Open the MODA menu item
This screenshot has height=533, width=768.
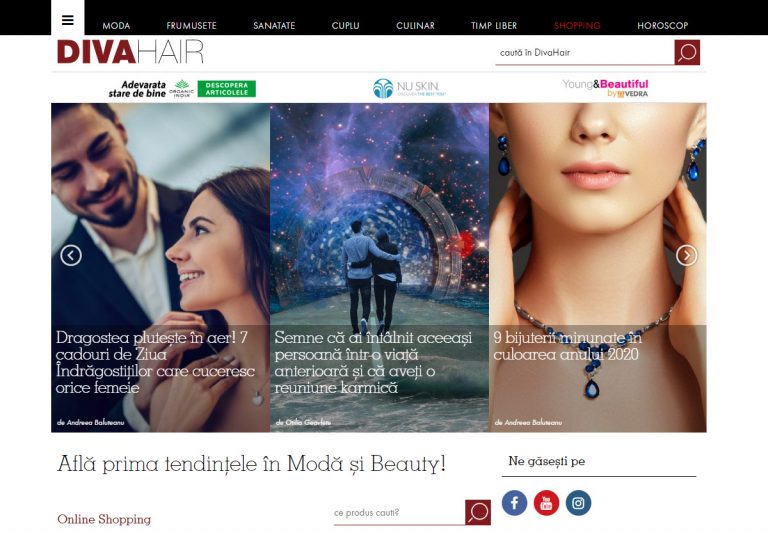[x=116, y=25]
